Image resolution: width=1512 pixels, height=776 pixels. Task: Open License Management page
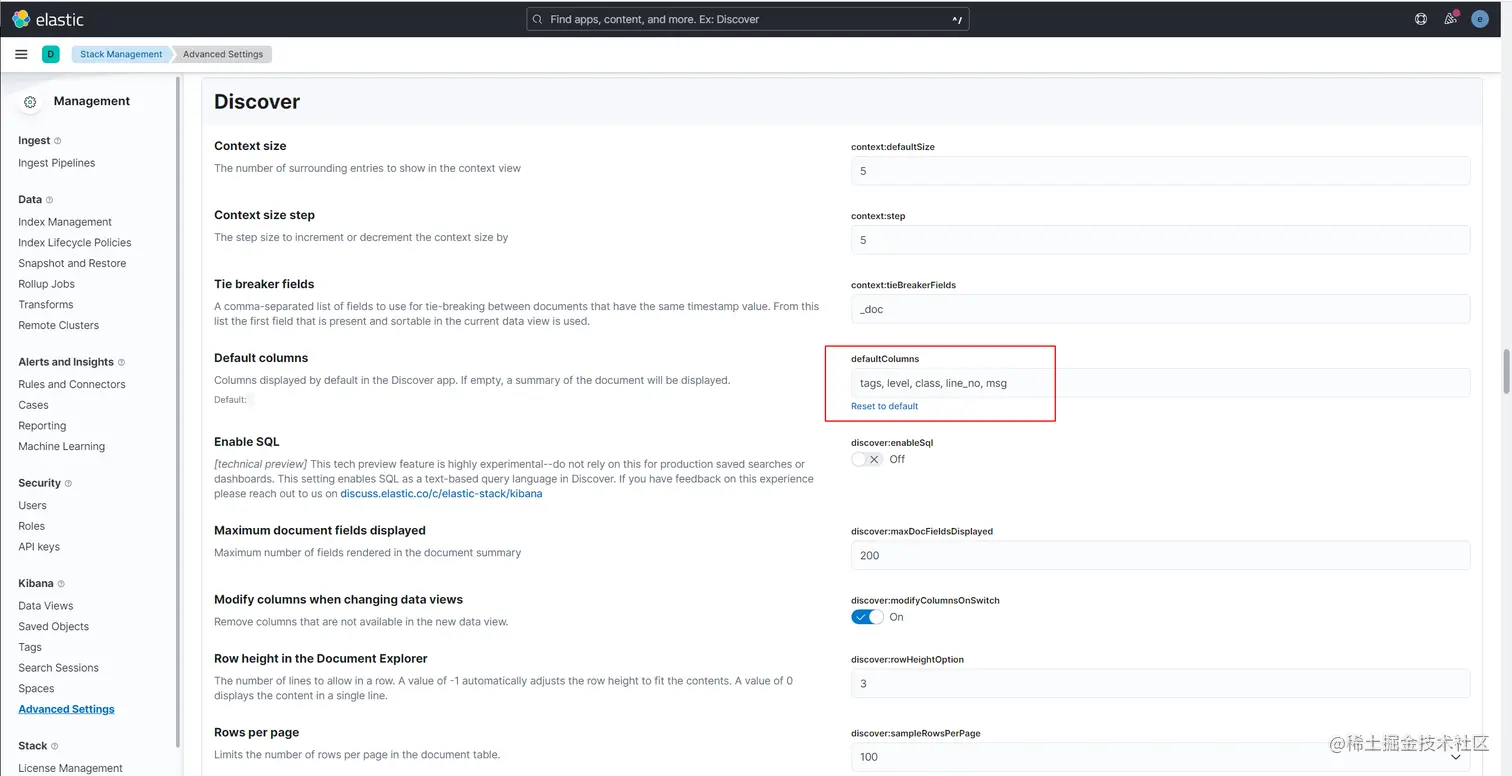71,768
